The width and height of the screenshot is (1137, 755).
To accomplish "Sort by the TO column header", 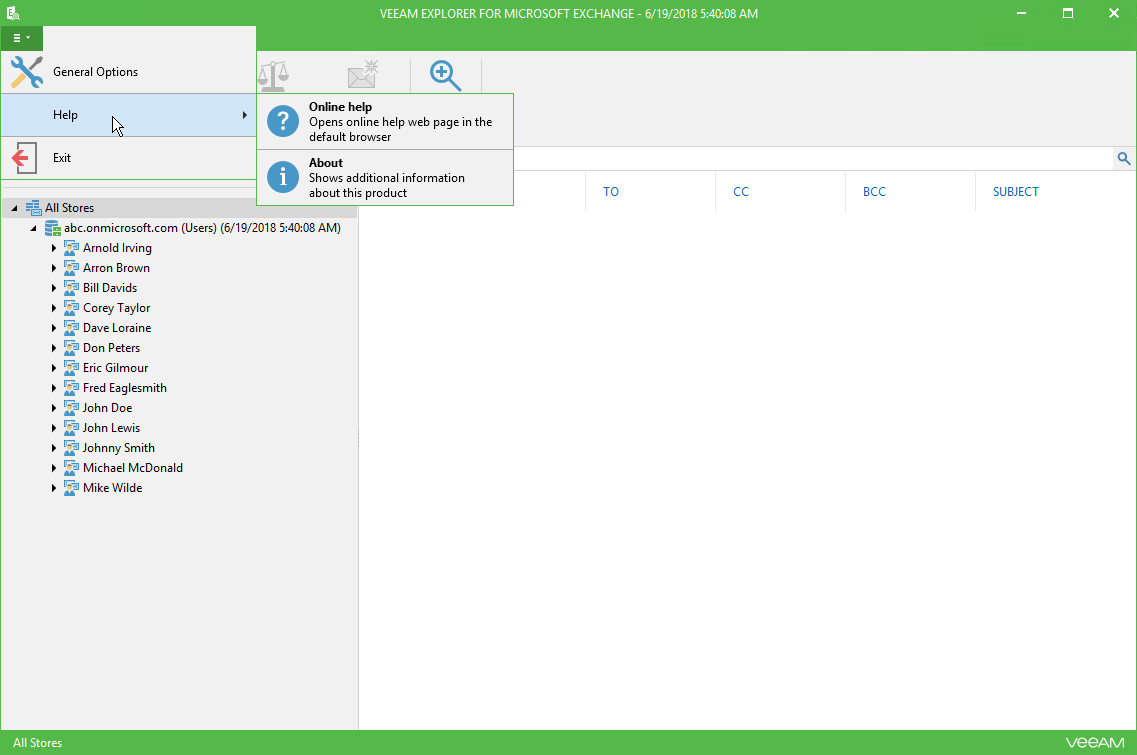I will tap(611, 191).
